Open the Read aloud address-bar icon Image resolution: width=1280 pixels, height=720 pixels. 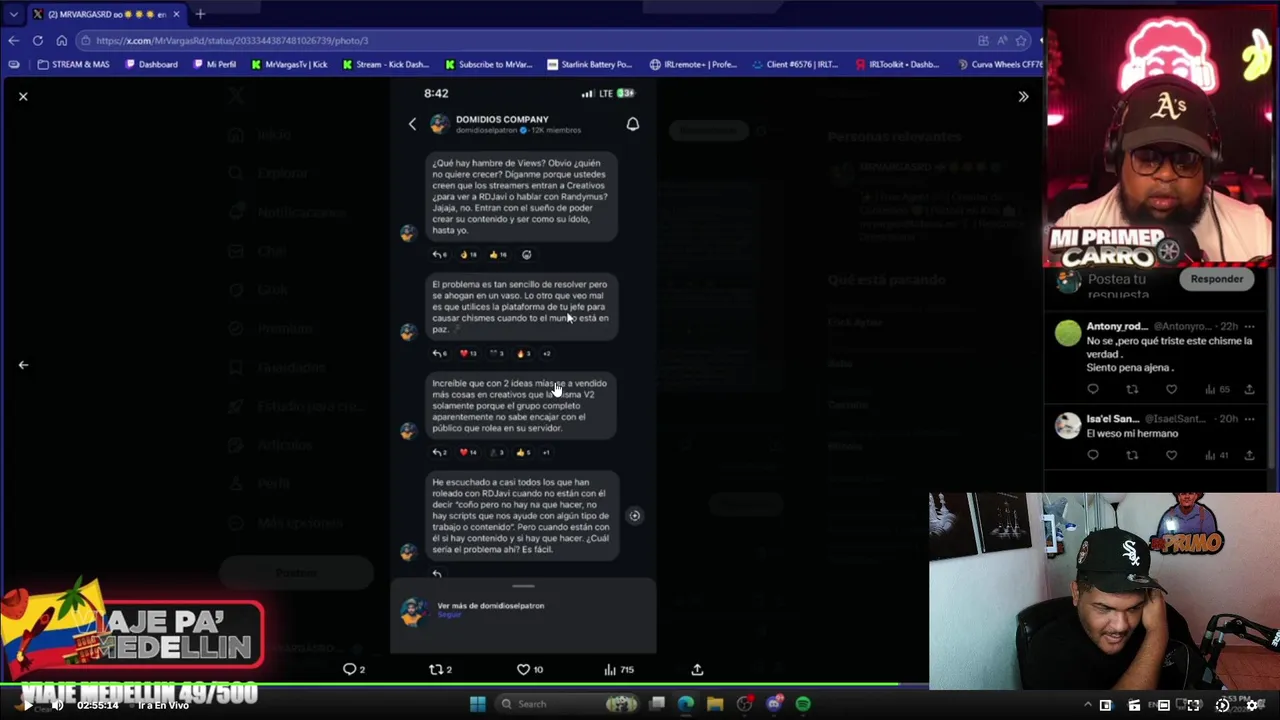point(1003,40)
